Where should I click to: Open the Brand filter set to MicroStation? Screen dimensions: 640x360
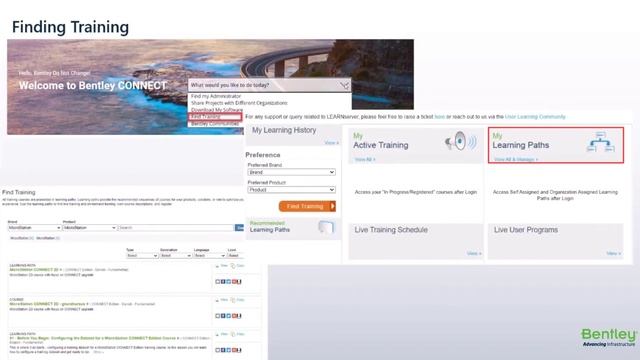point(34,228)
